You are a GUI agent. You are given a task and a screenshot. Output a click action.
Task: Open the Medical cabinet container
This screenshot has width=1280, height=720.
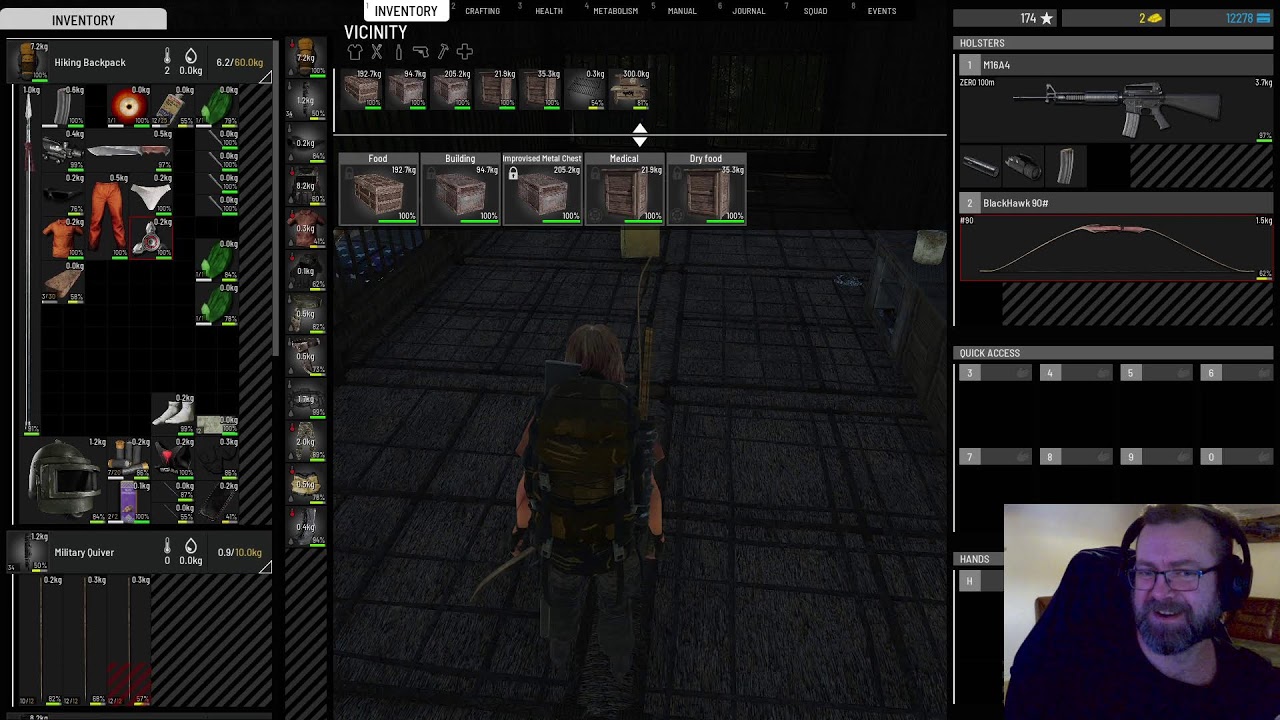(x=624, y=189)
